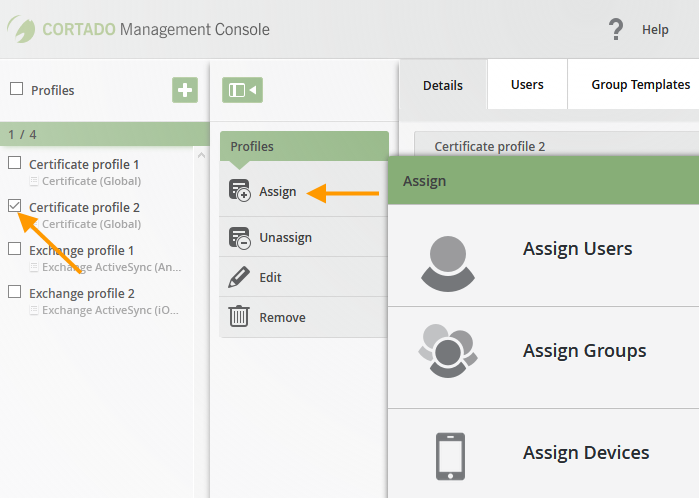Open Exchange profile 1 in the list
699x498 pixels.
point(82,251)
